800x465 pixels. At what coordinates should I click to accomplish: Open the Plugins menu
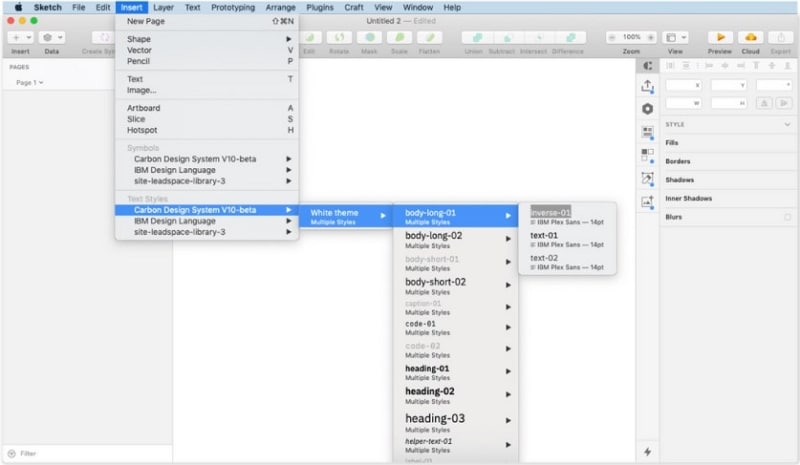point(319,7)
